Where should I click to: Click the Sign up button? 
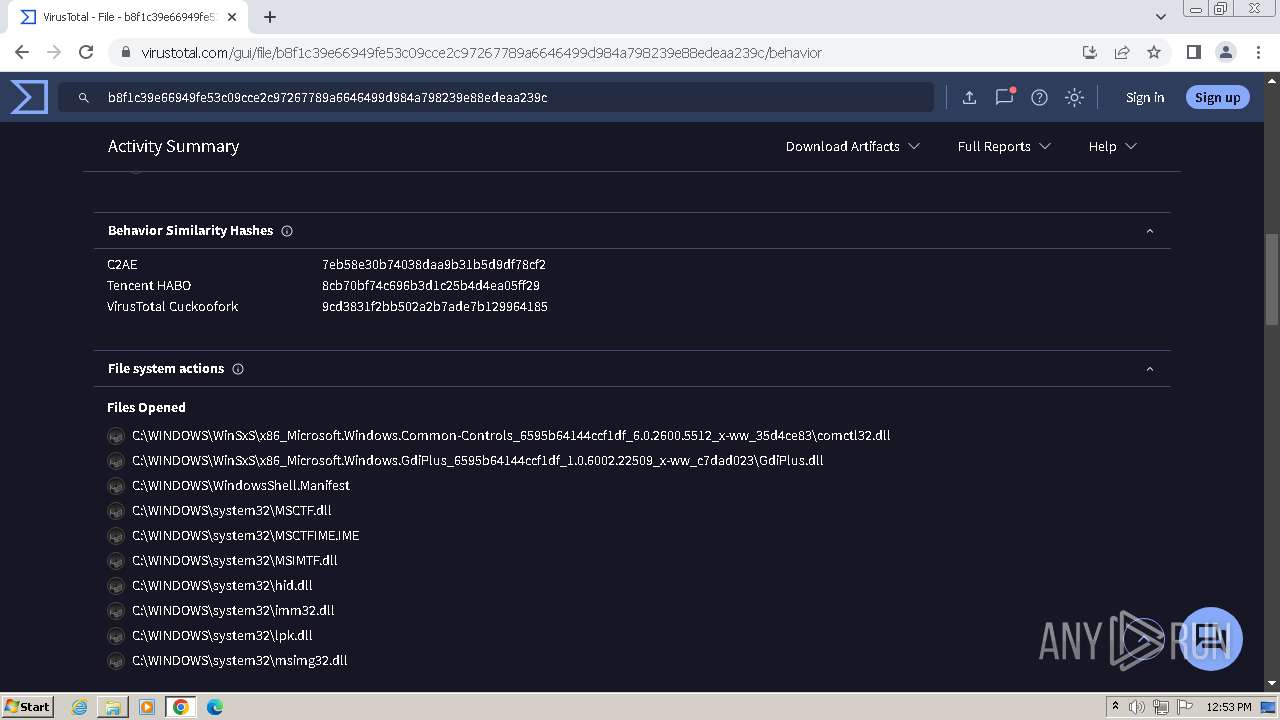point(1217,97)
